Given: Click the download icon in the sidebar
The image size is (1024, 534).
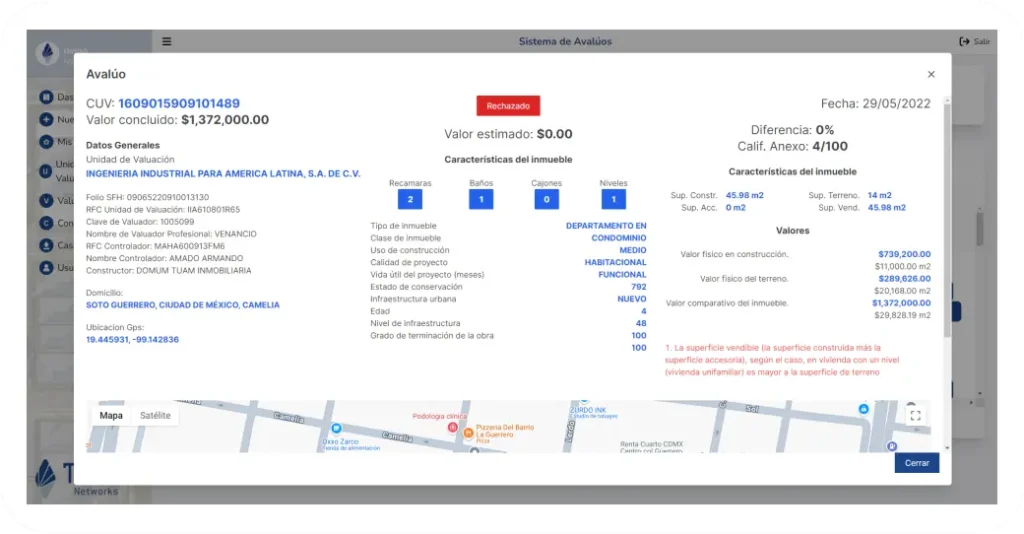Looking at the screenshot, I should 46,245.
